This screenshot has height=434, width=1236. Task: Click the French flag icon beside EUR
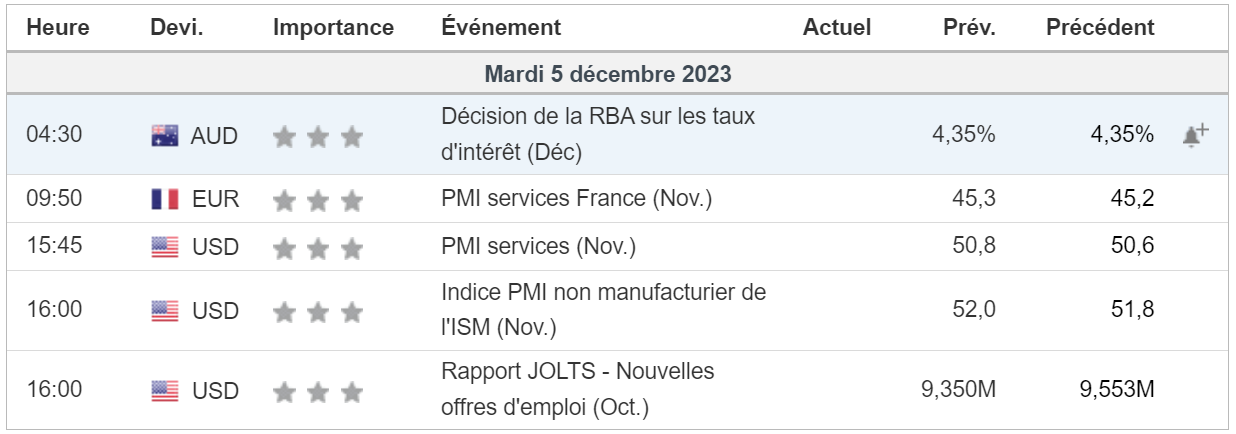pyautogui.click(x=165, y=199)
